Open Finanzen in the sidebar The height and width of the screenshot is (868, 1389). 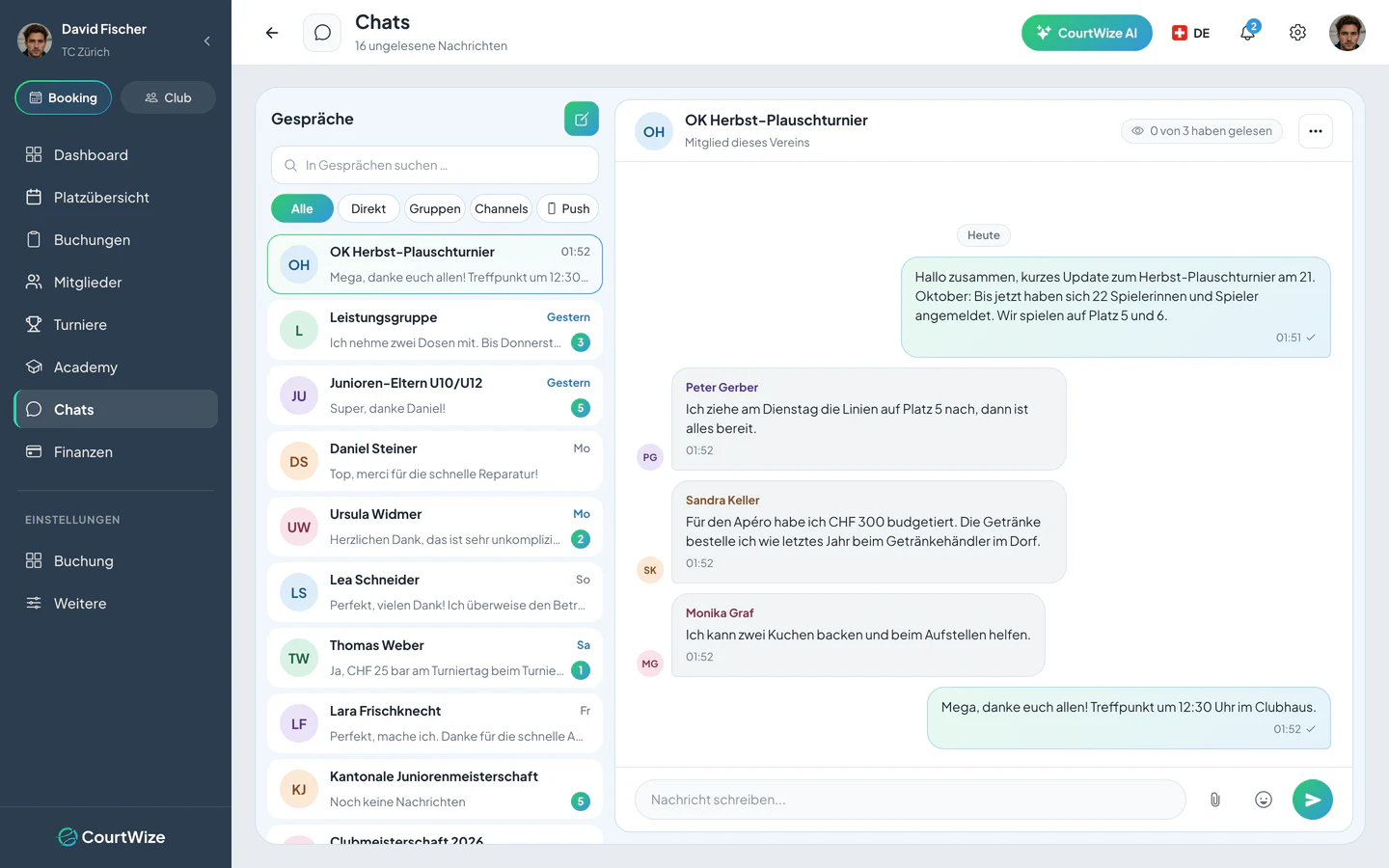point(116,452)
